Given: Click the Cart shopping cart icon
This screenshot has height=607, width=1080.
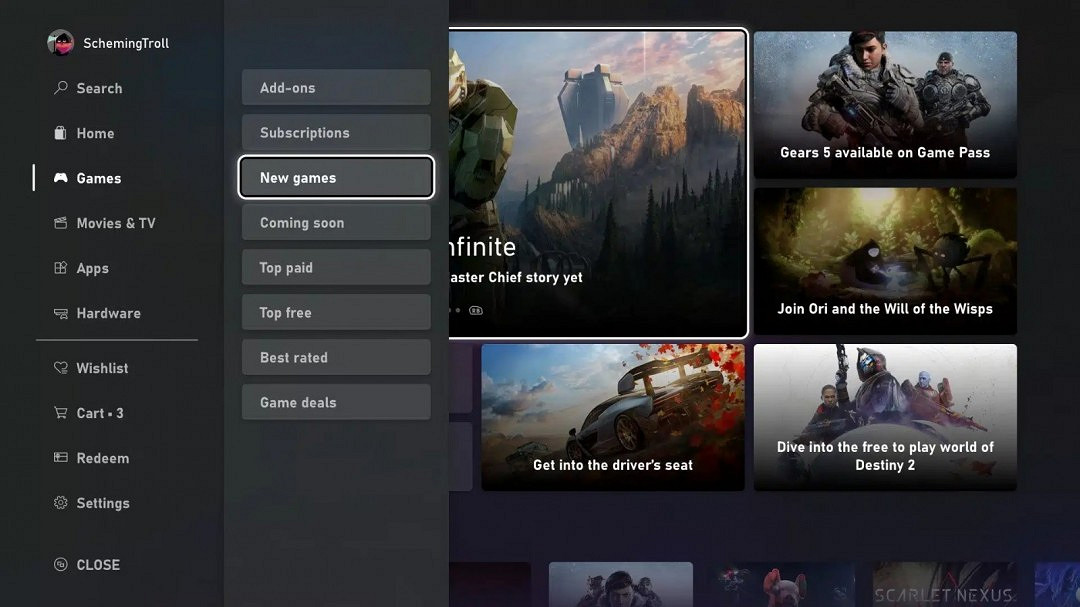Looking at the screenshot, I should (61, 413).
